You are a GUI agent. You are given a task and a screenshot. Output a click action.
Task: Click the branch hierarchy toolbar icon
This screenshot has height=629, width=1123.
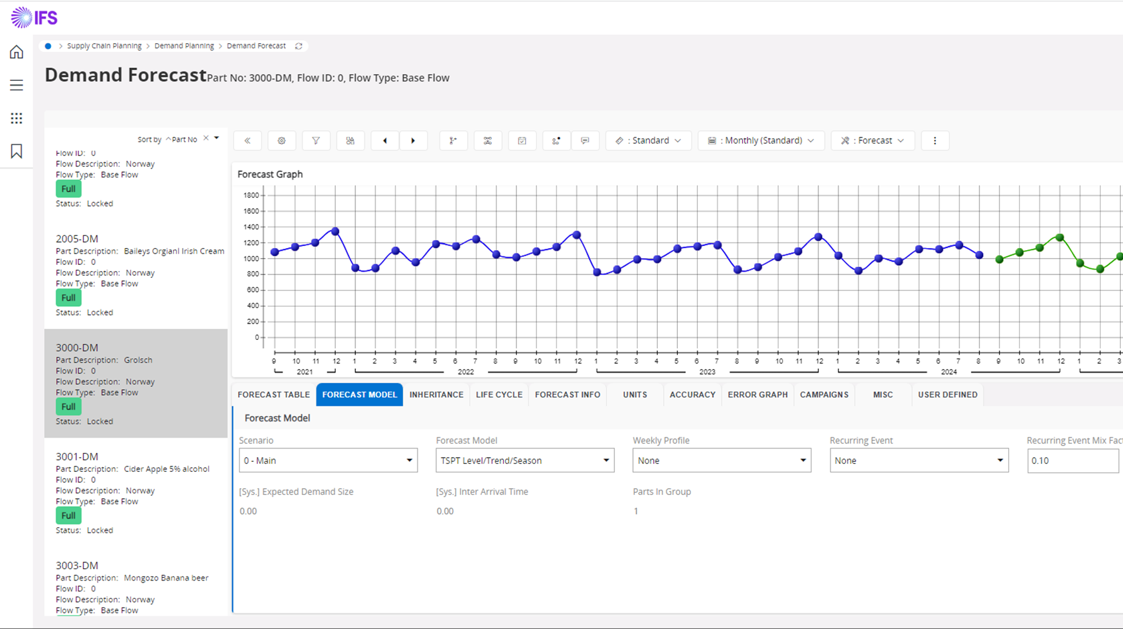[453, 140]
